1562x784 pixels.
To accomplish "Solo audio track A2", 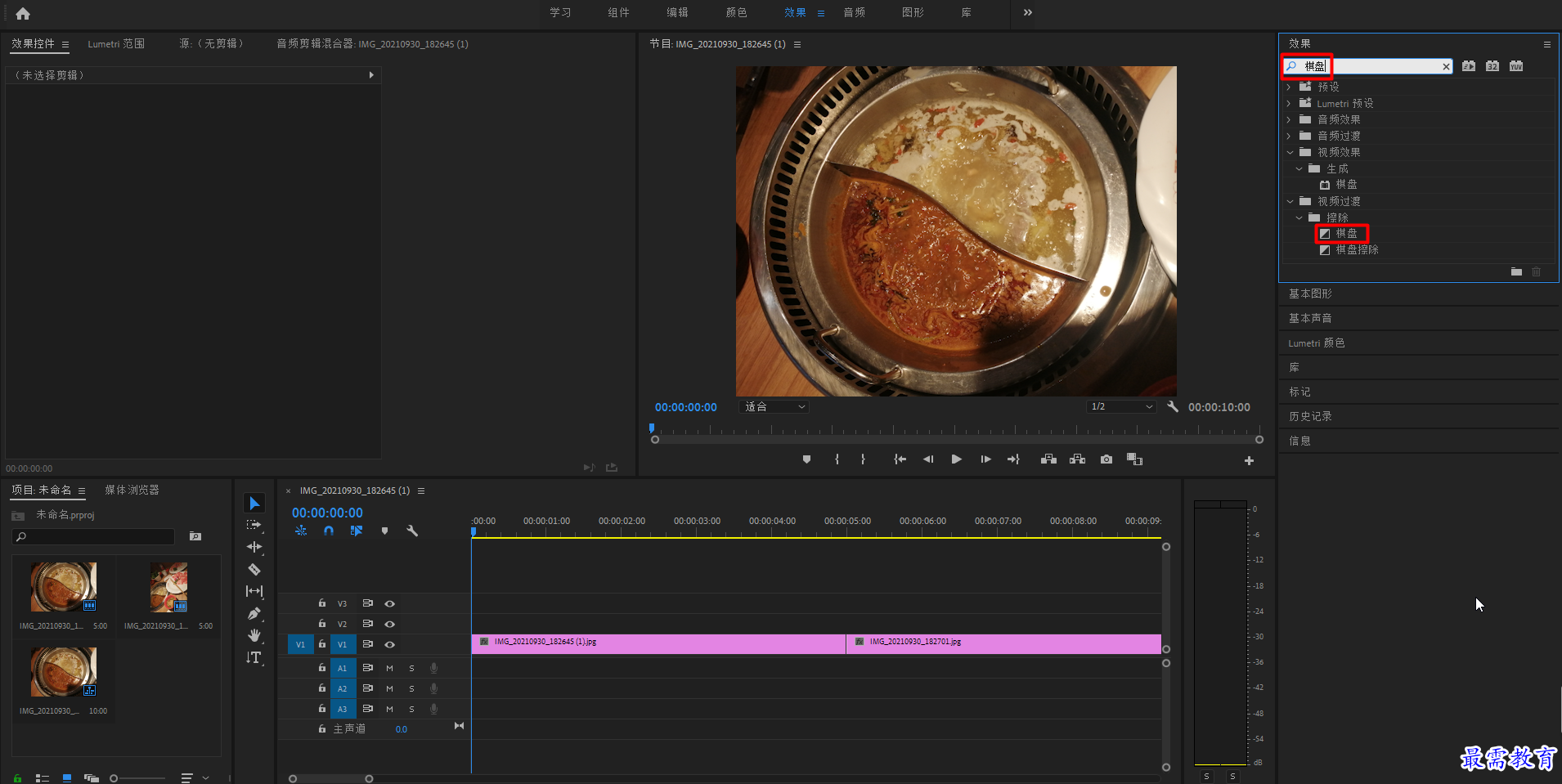I will point(411,688).
